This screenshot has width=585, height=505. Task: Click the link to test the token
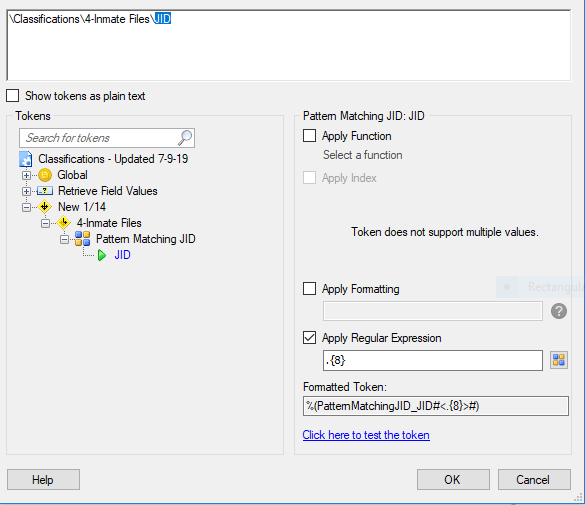[x=366, y=435]
